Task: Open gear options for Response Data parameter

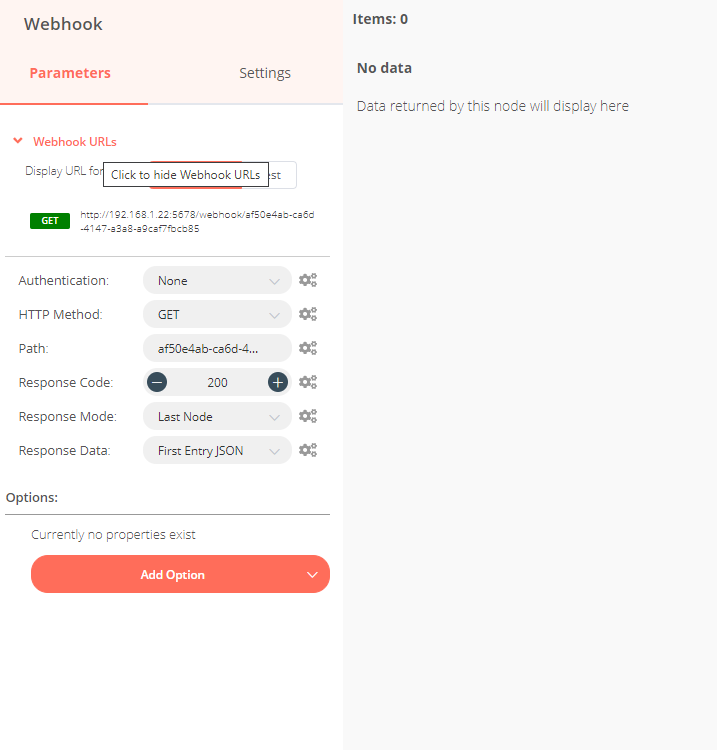Action: (308, 451)
